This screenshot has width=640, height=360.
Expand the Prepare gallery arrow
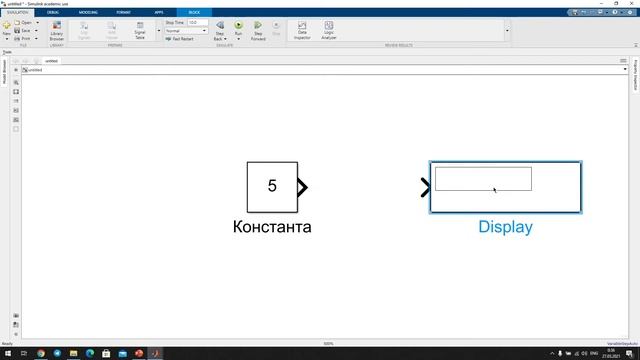click(159, 31)
